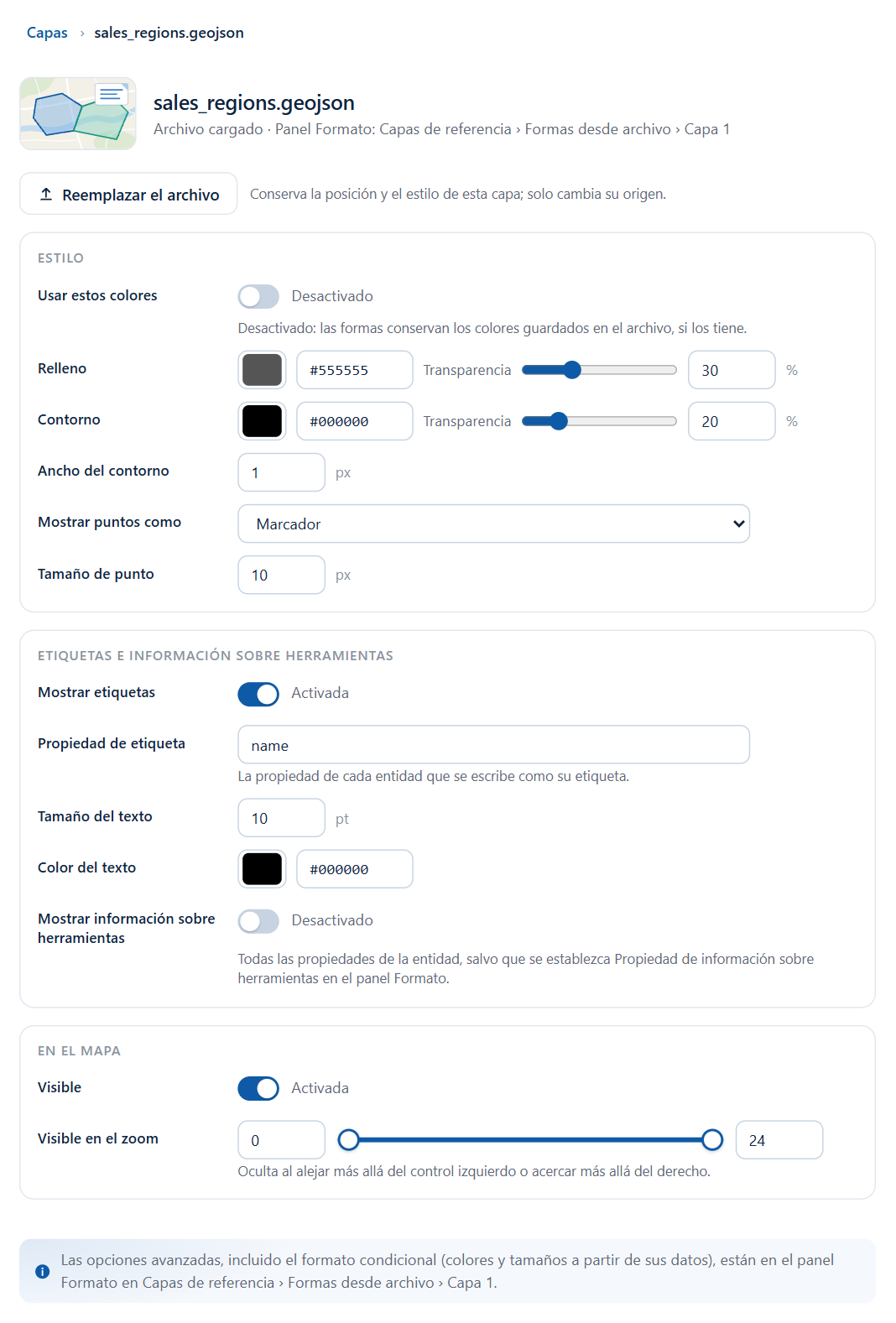The width and height of the screenshot is (896, 1323).
Task: Enable Mostrar información sobre herramientas switch
Action: pos(258,921)
